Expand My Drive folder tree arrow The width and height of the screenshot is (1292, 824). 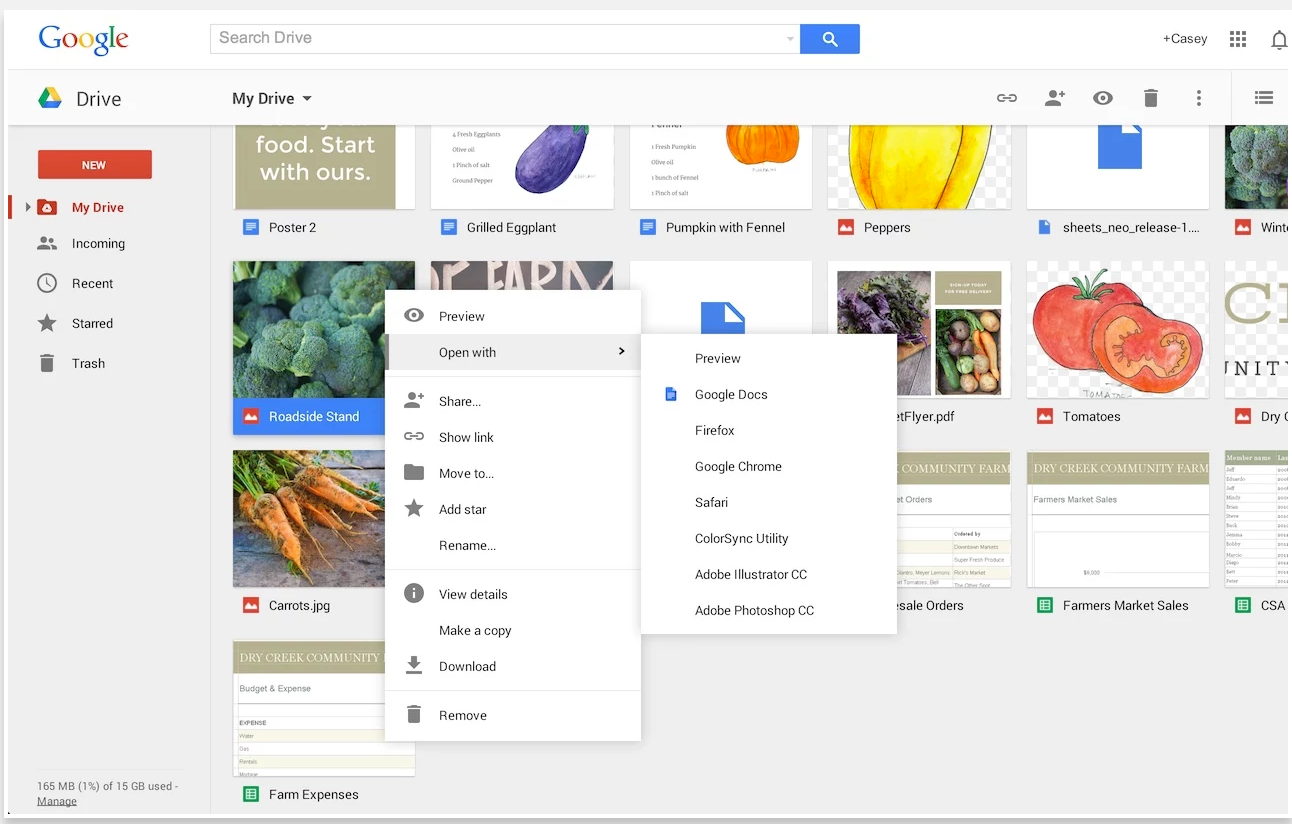(x=28, y=207)
